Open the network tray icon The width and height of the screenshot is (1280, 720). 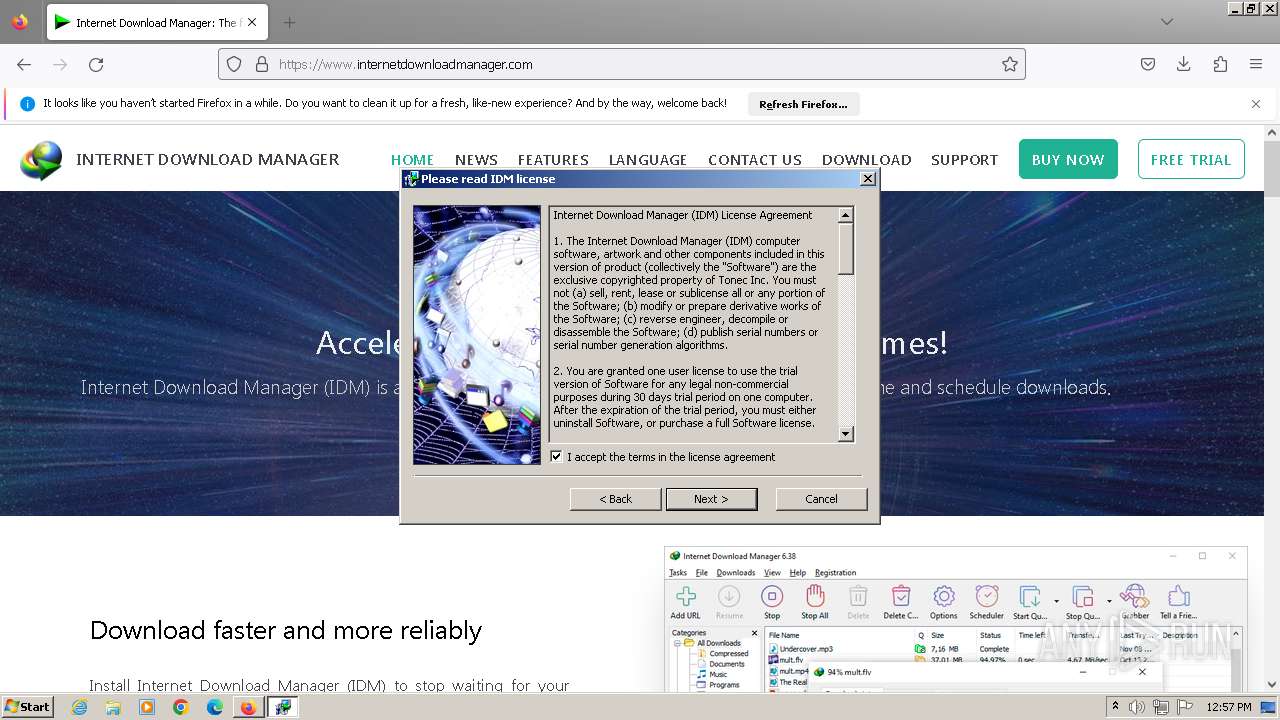tap(1161, 707)
